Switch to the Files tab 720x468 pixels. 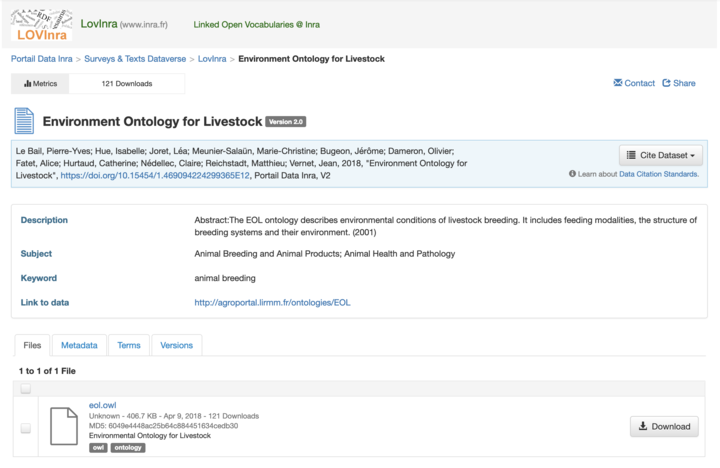pos(32,345)
